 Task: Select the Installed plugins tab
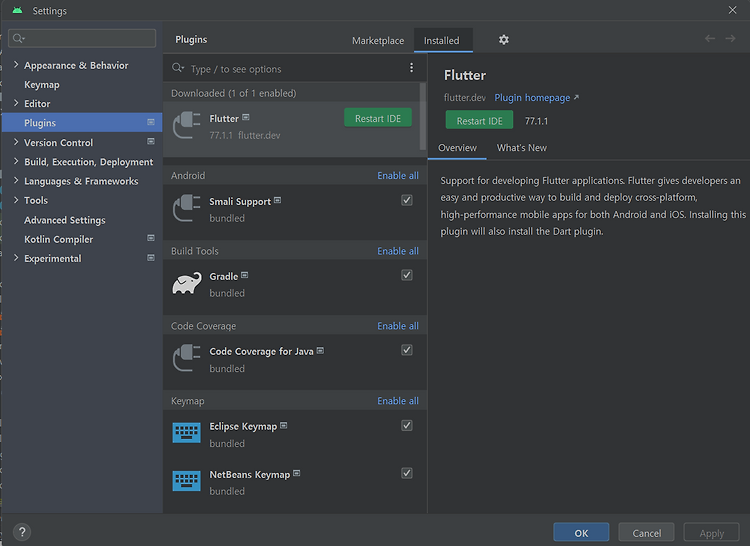[441, 41]
